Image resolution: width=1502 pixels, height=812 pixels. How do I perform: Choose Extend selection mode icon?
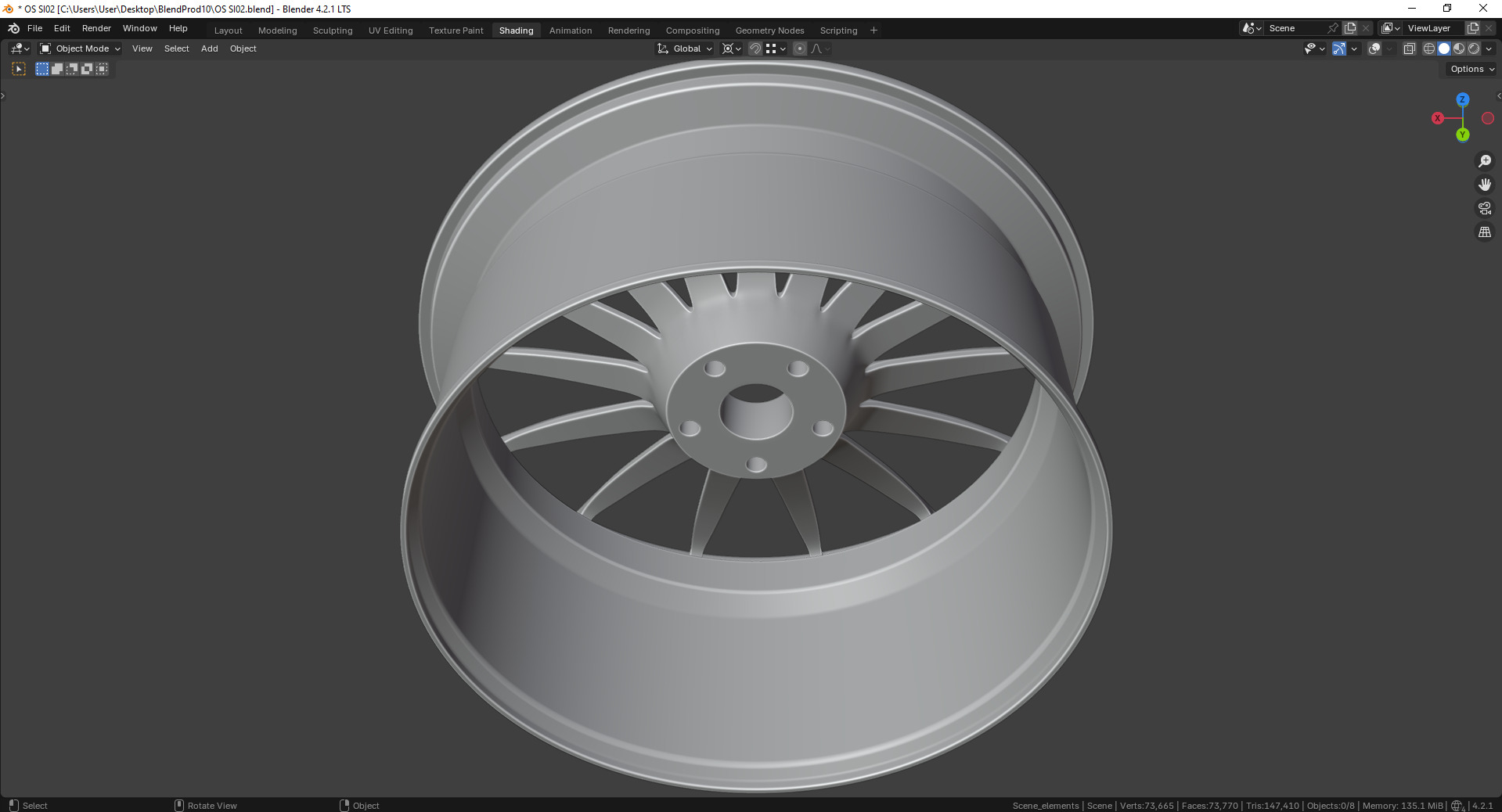coord(57,69)
